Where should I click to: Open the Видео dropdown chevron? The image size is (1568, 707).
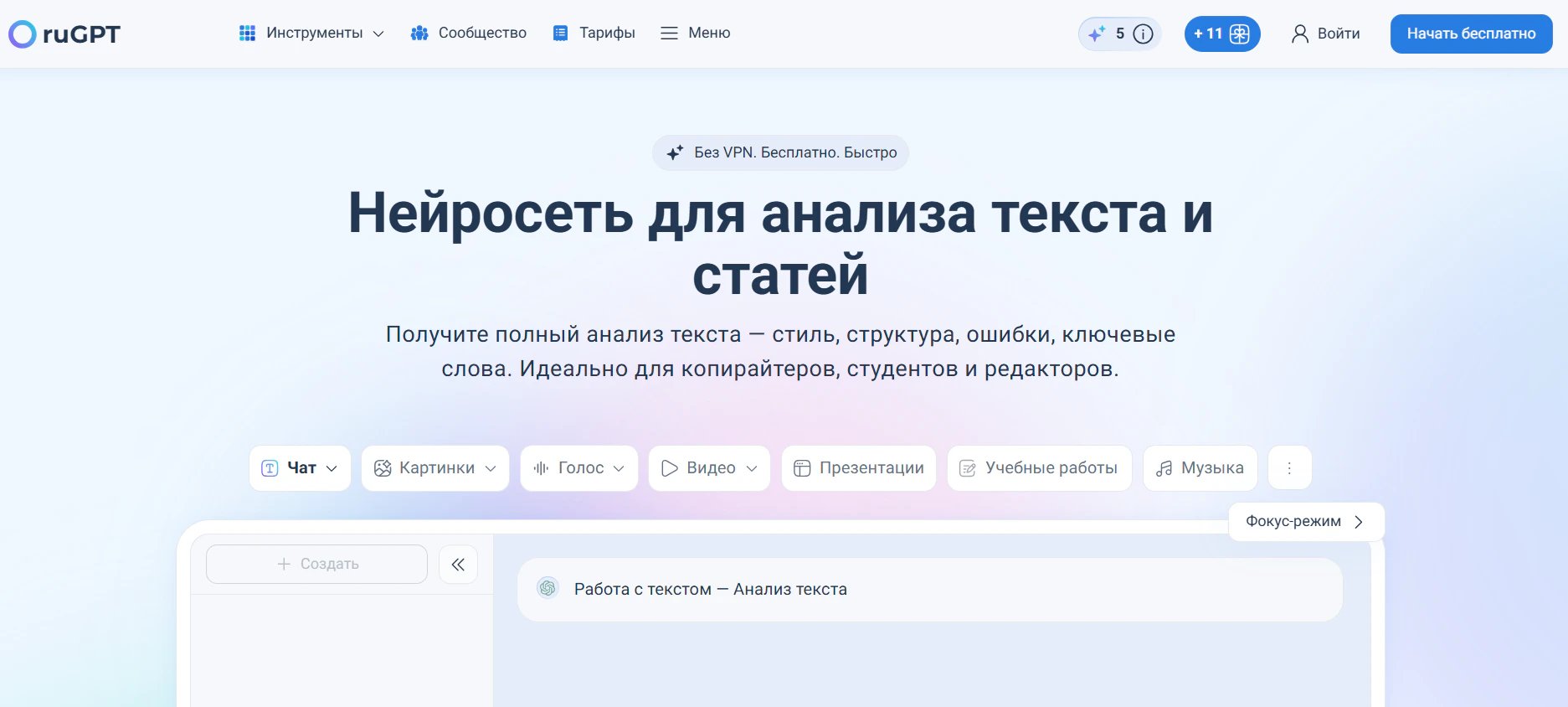pos(752,468)
